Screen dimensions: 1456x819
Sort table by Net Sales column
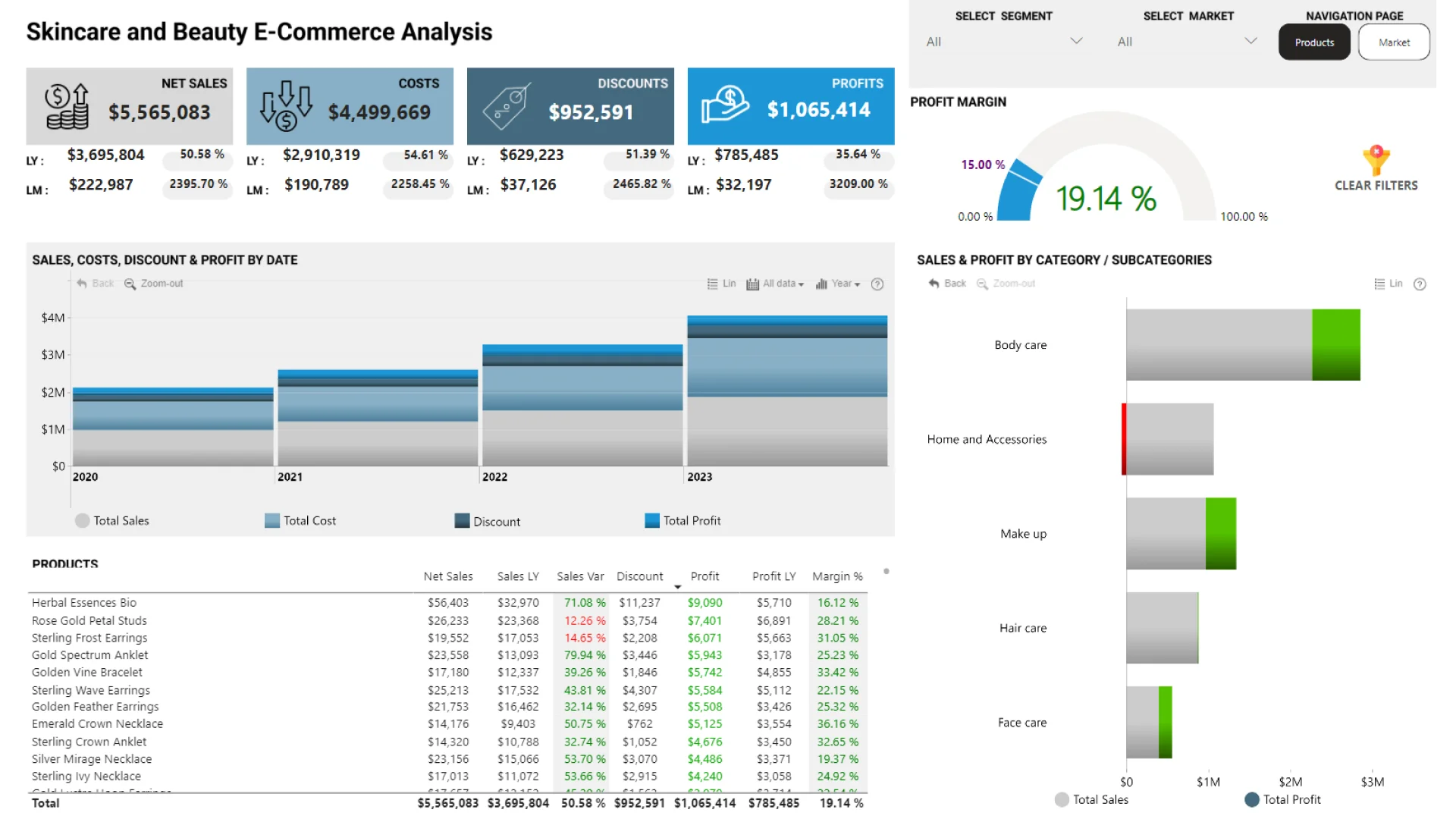point(448,577)
